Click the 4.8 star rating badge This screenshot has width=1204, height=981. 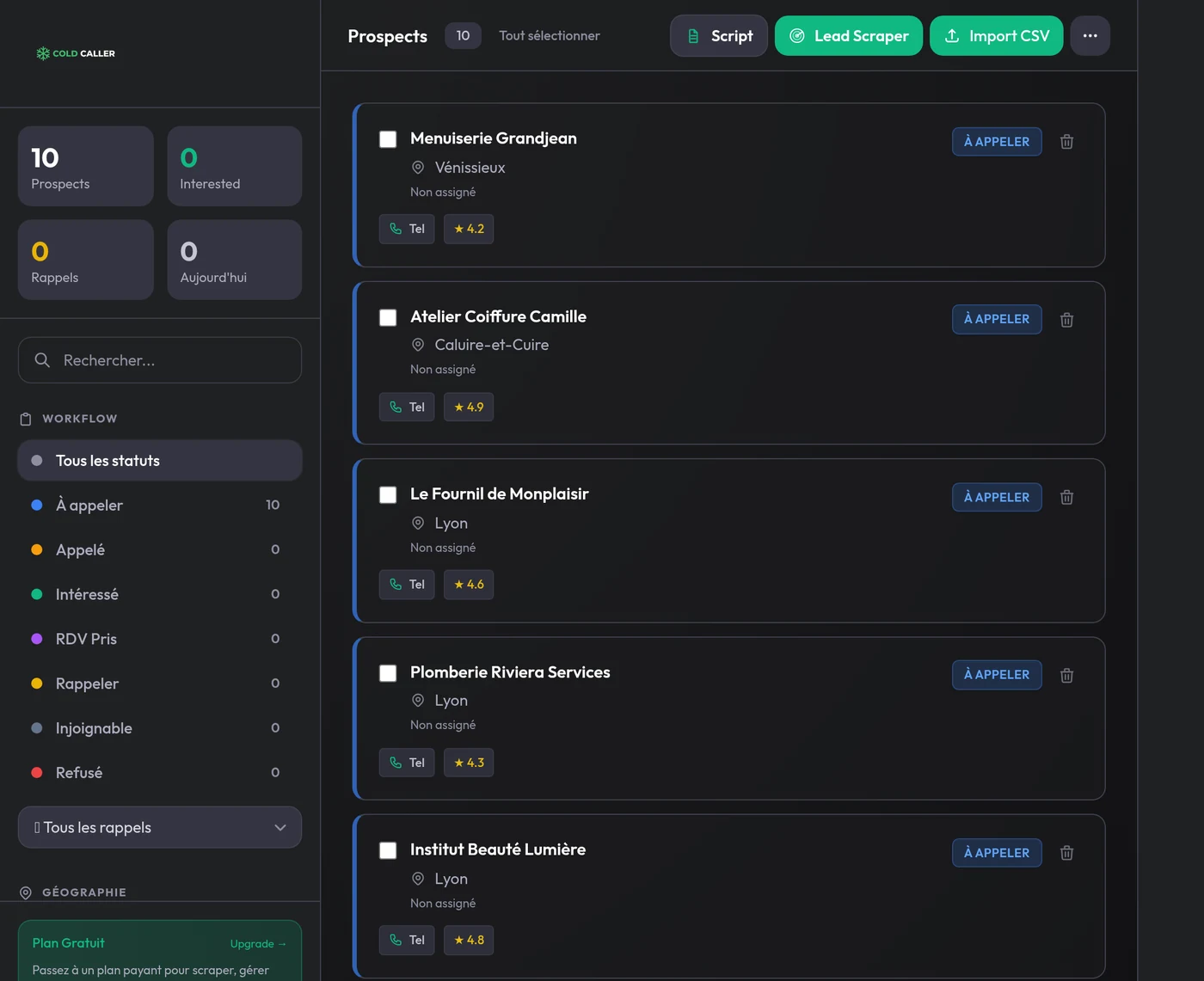tap(469, 940)
